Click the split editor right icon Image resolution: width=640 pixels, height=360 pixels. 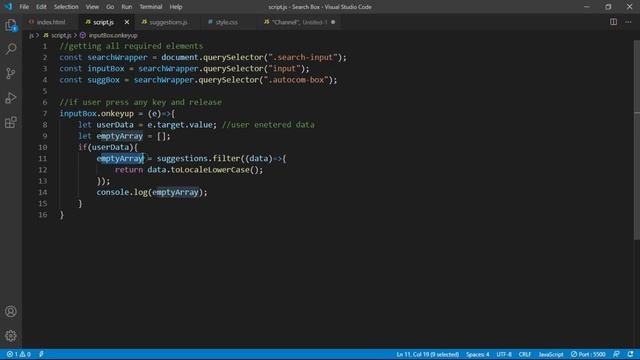613,22
